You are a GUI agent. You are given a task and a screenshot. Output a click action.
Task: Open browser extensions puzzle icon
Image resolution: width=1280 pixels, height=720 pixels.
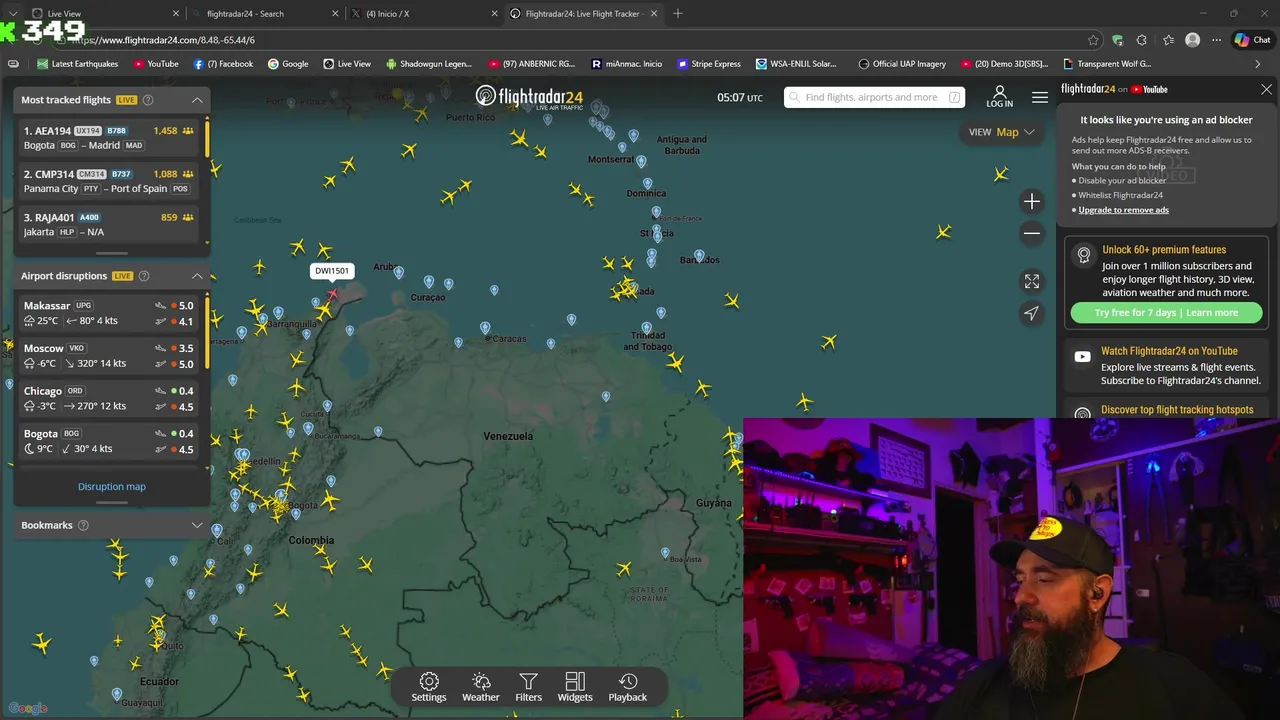[1141, 40]
